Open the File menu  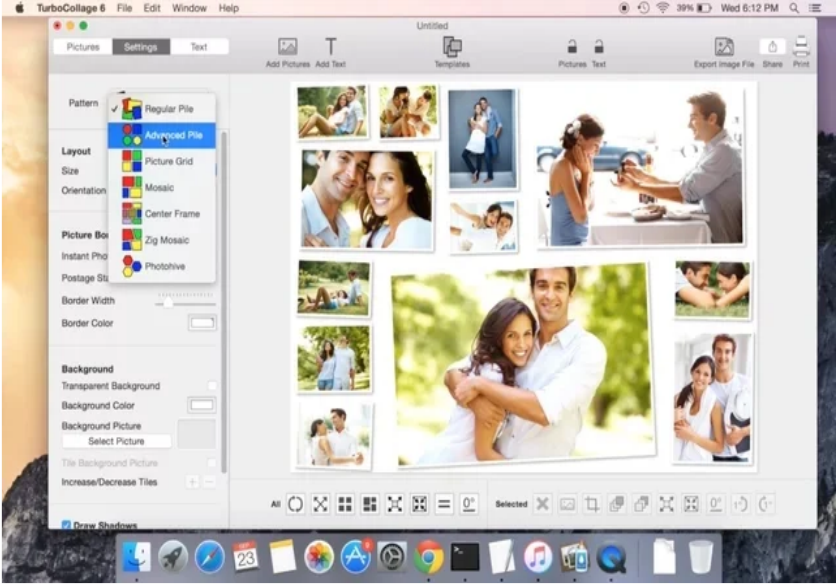[x=124, y=8]
